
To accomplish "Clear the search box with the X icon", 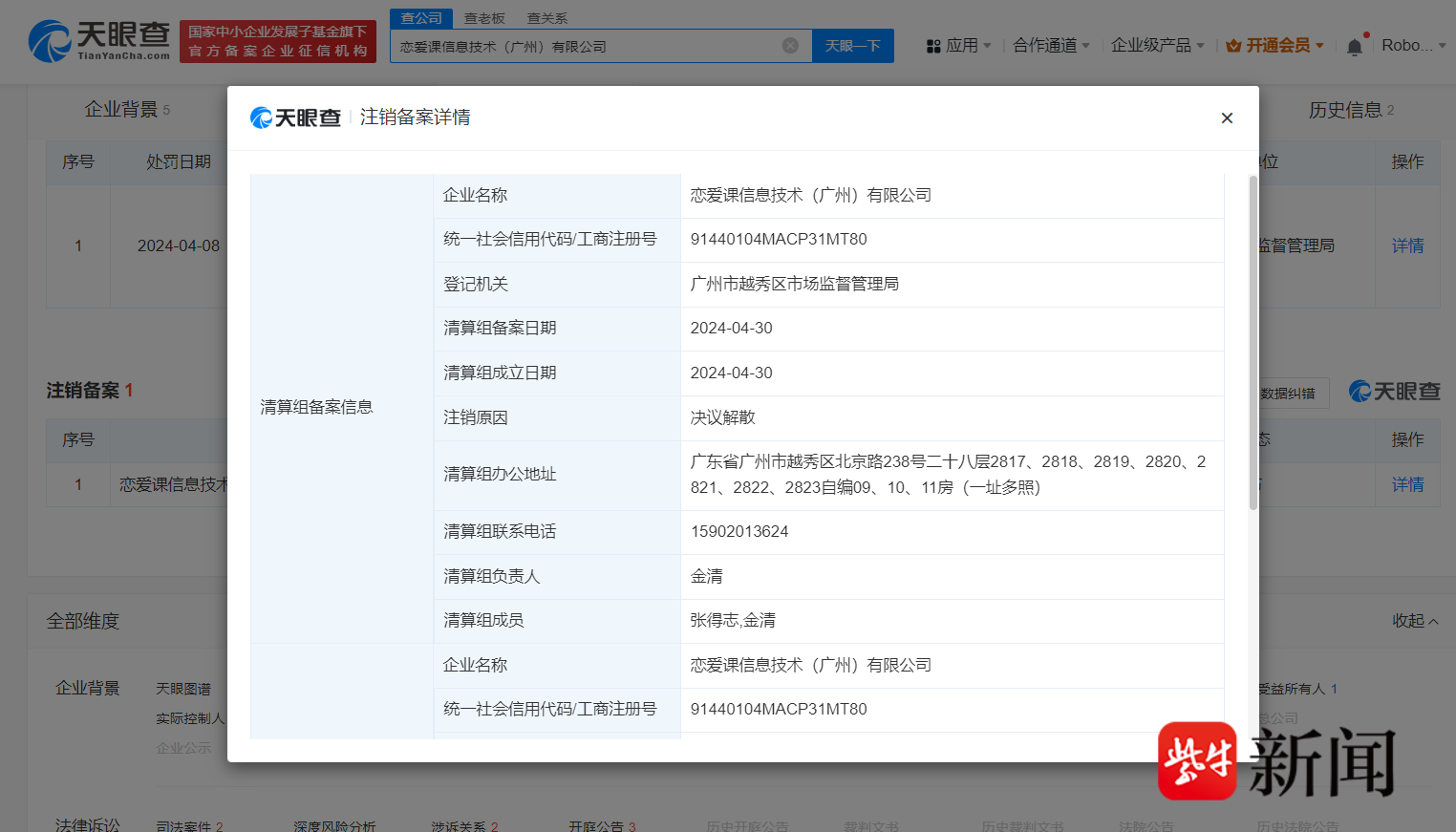I will [x=790, y=46].
